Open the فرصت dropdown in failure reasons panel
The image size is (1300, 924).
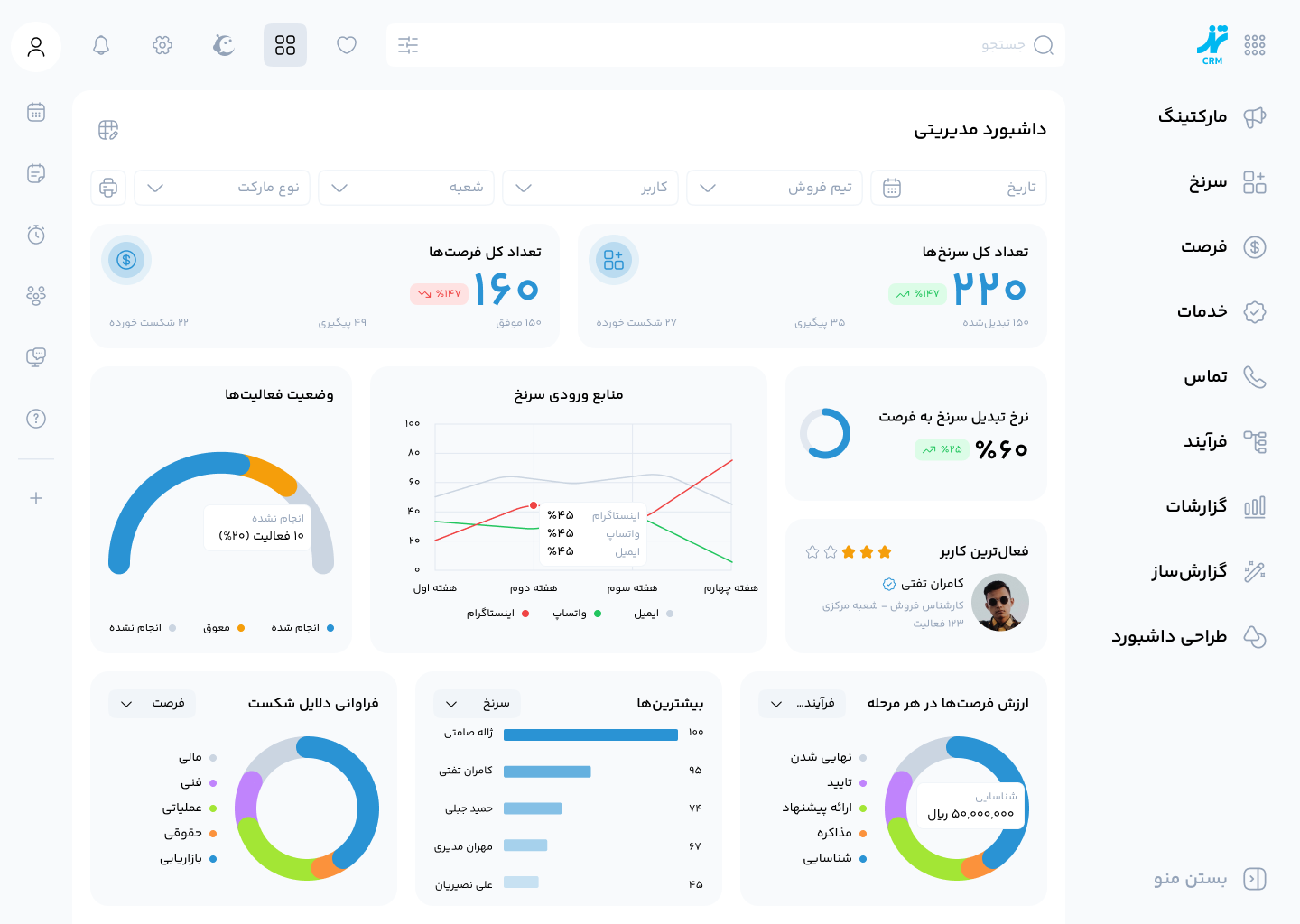[152, 704]
